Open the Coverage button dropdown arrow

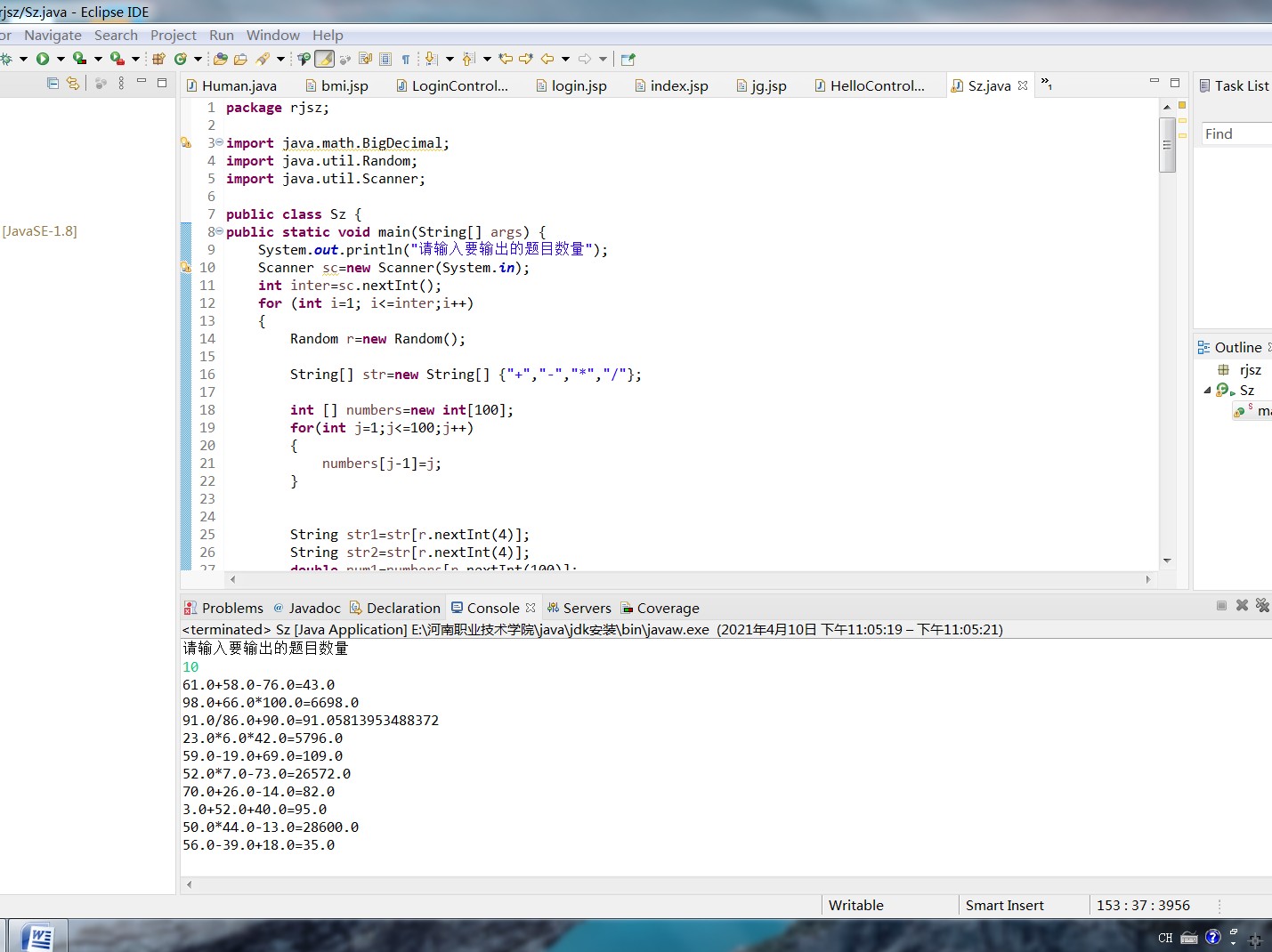(x=98, y=60)
